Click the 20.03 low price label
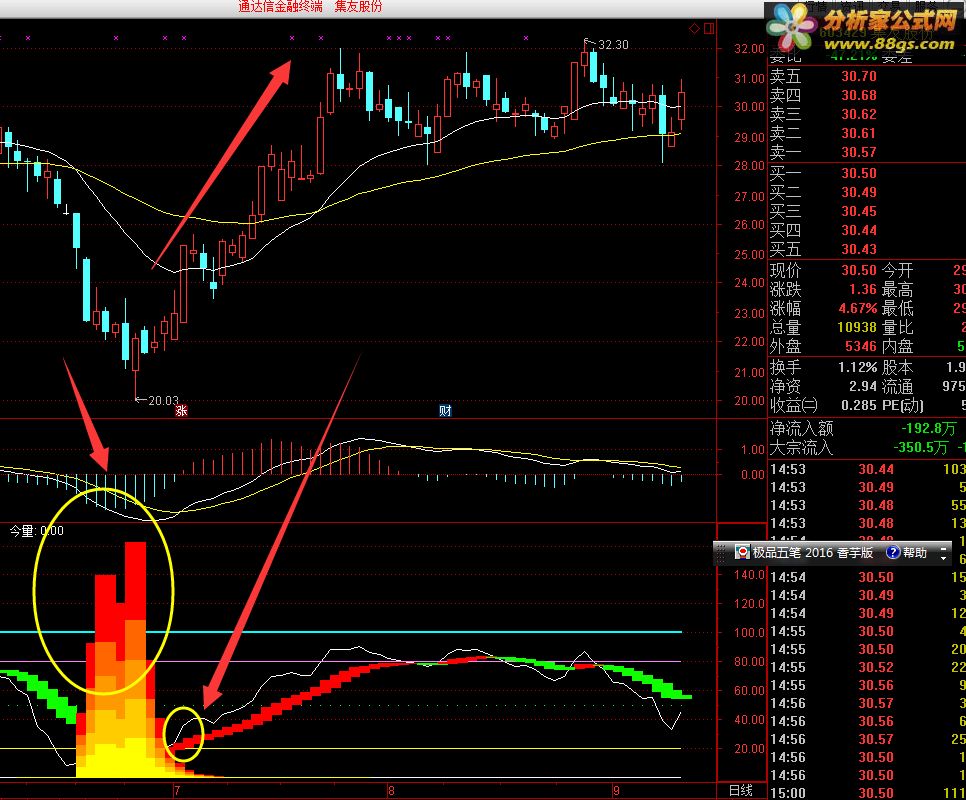Image resolution: width=966 pixels, height=800 pixels. coord(163,400)
